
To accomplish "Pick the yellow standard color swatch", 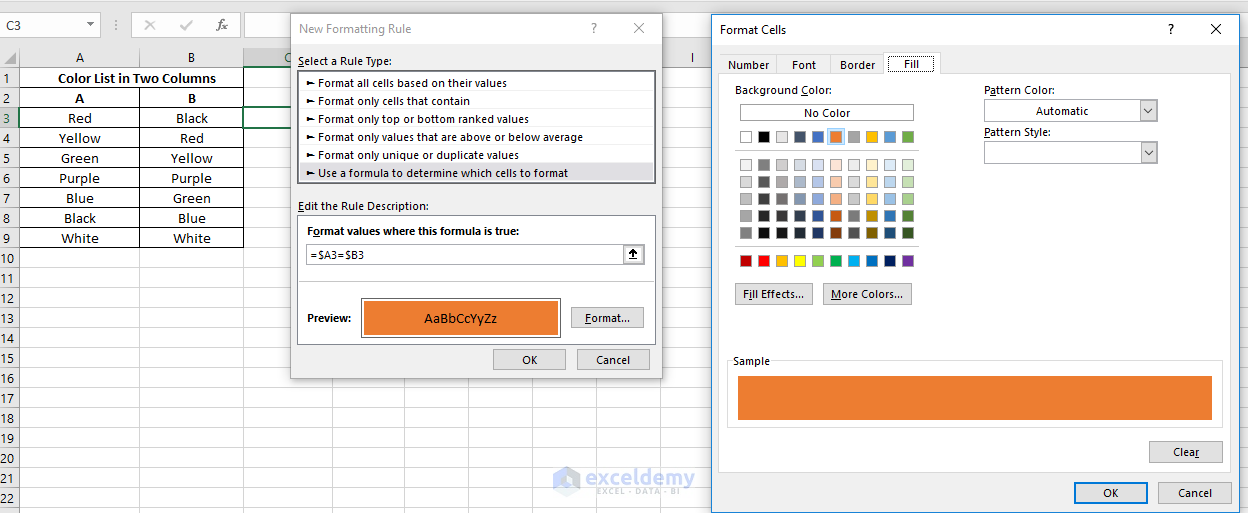I will (800, 261).
